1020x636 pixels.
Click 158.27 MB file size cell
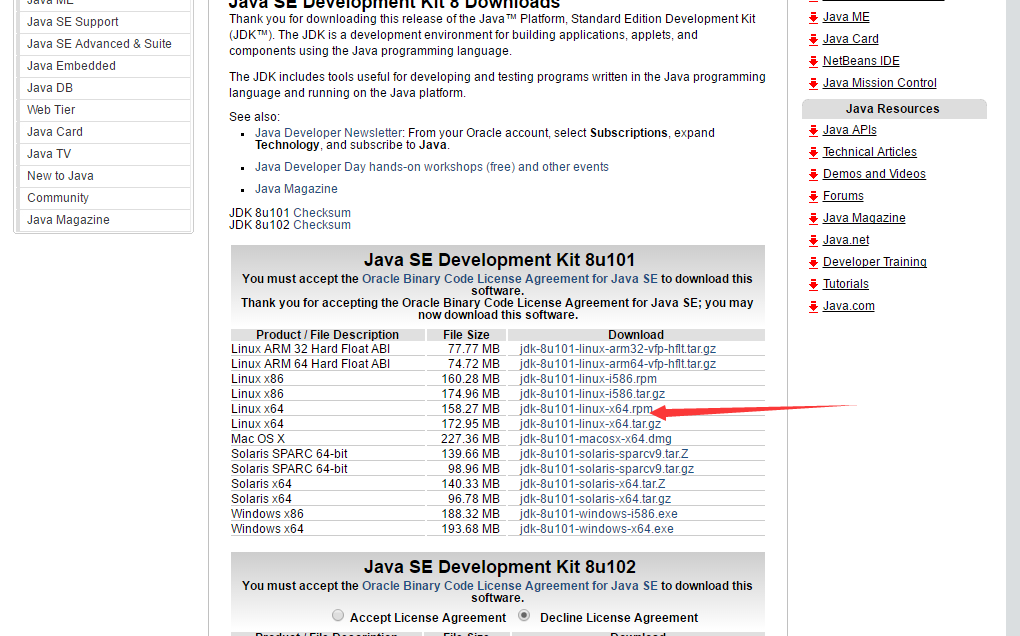[470, 409]
